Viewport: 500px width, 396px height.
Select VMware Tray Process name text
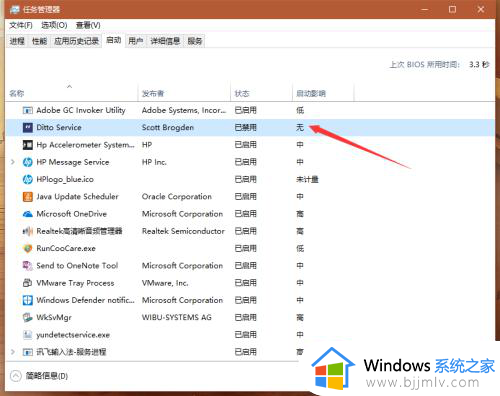point(75,283)
